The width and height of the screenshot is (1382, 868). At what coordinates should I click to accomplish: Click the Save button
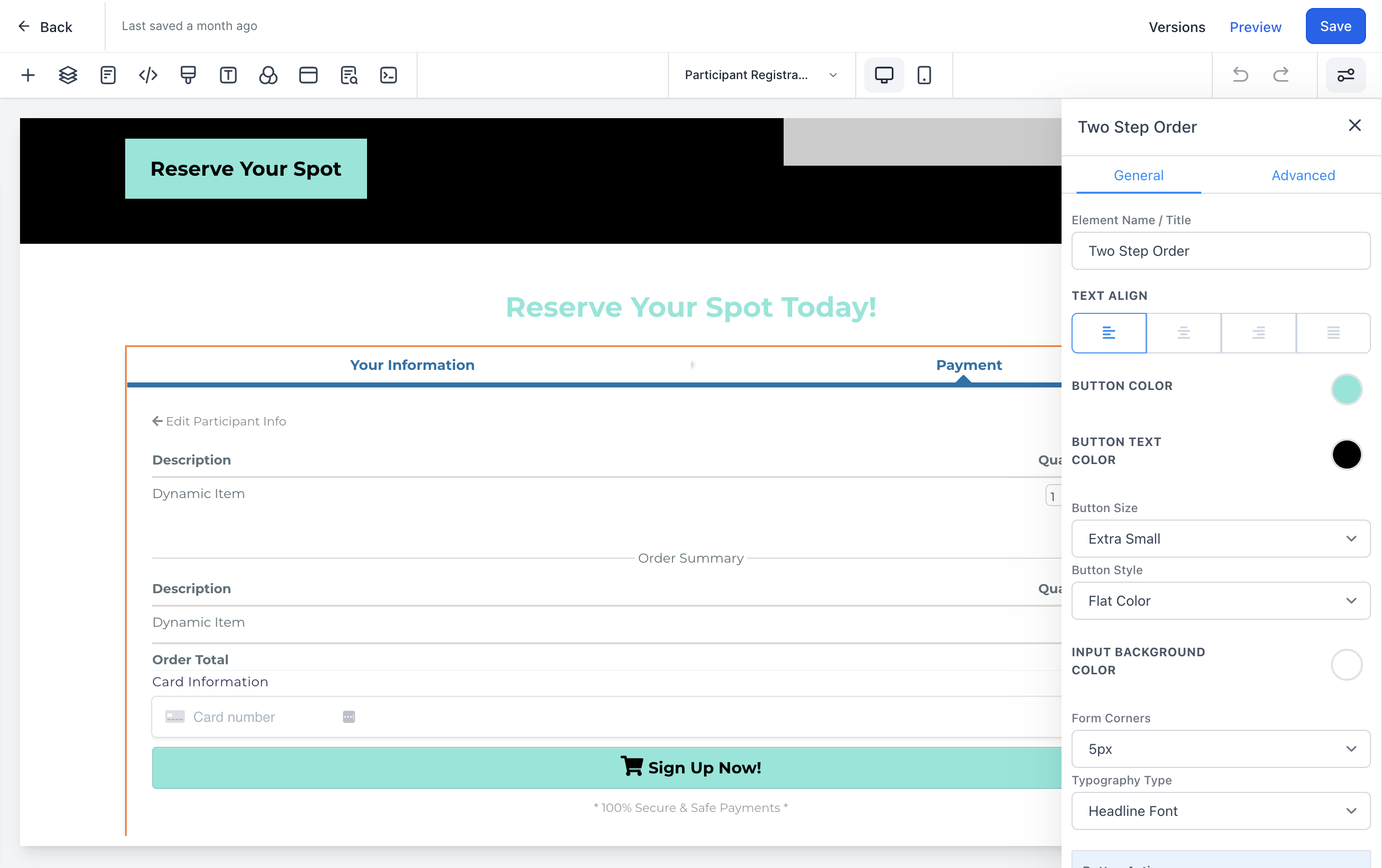point(1335,27)
